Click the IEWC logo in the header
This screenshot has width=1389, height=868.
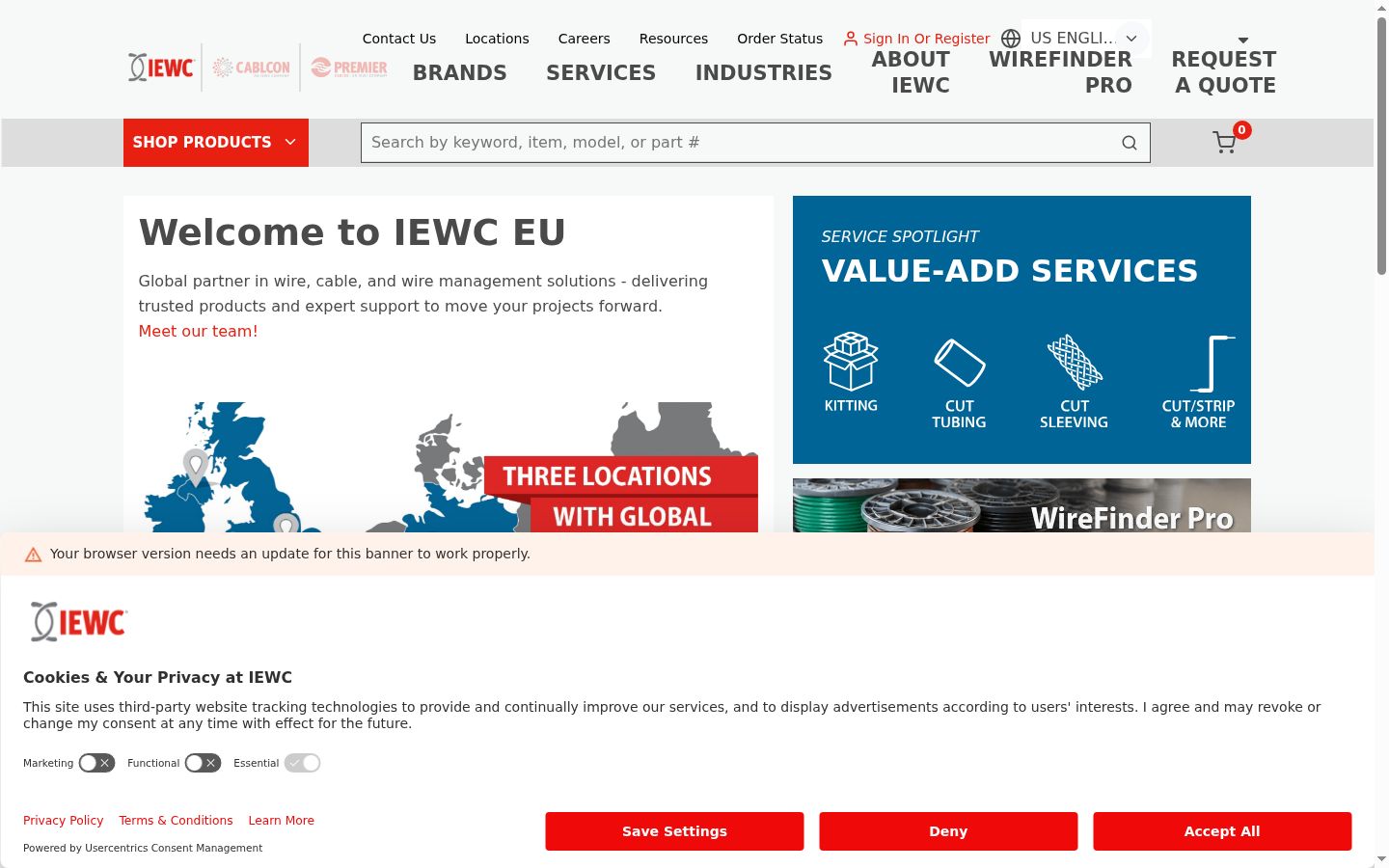click(x=161, y=68)
